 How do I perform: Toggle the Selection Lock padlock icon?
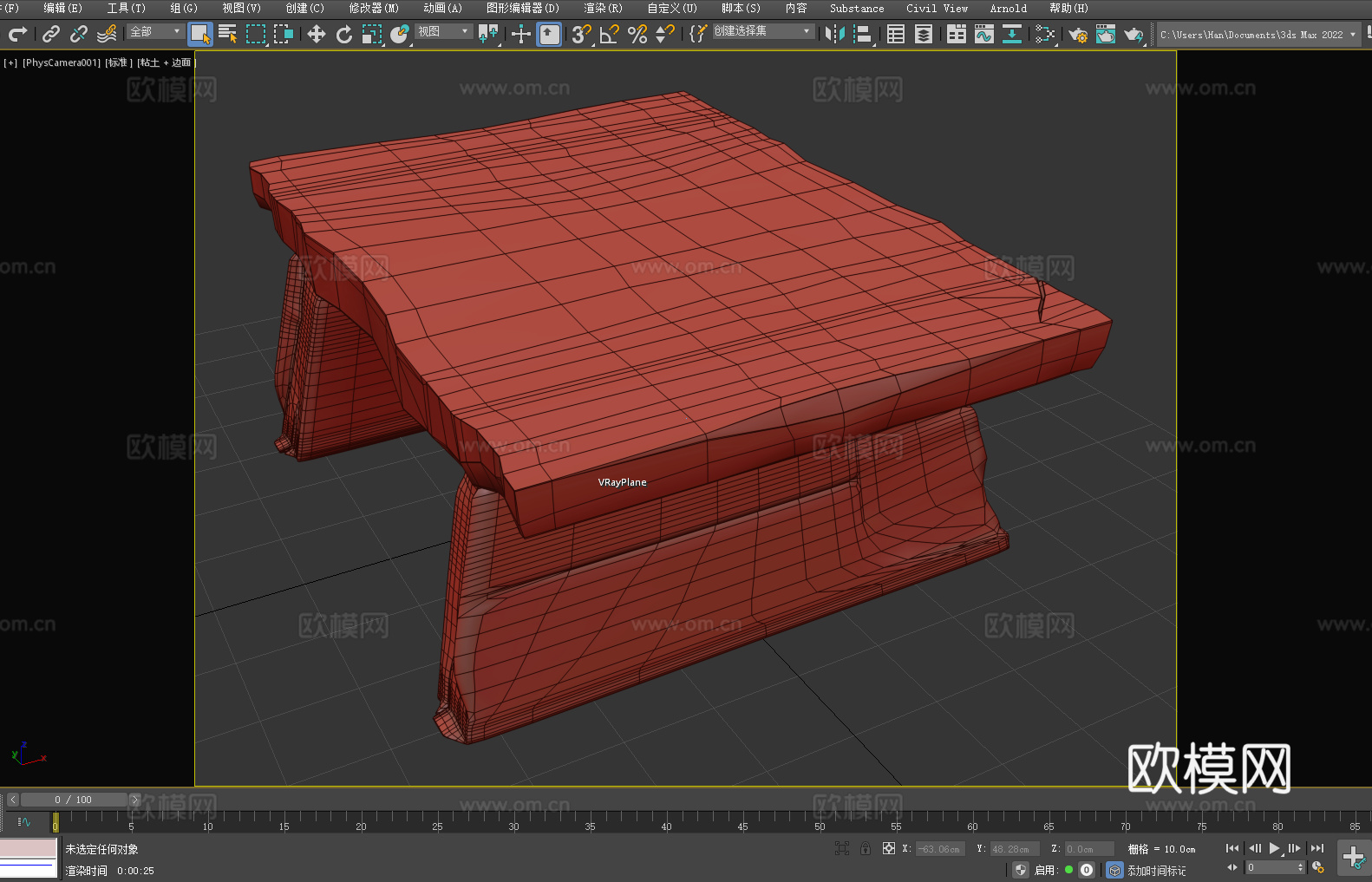point(866,848)
